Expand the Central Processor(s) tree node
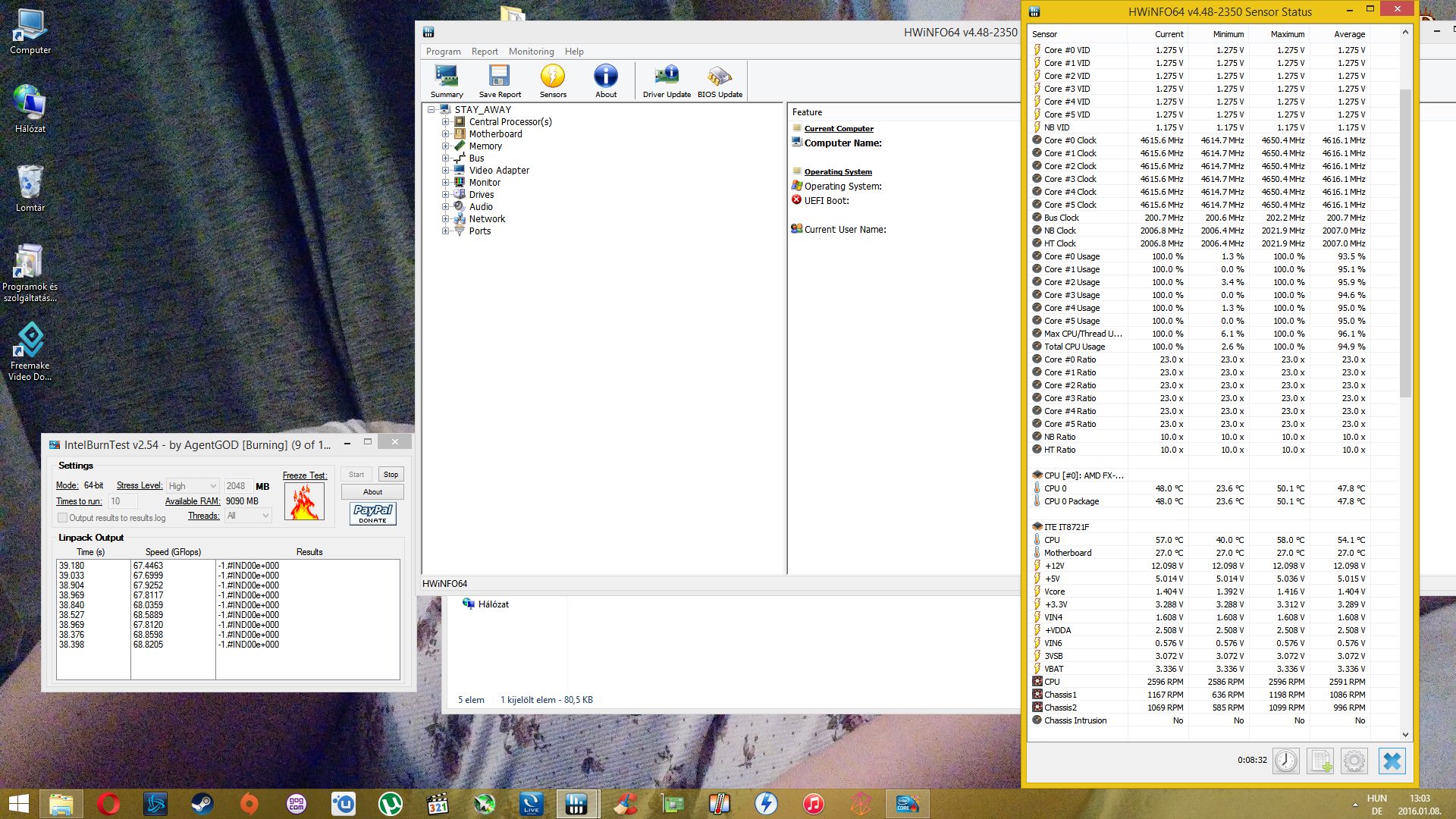 click(446, 122)
